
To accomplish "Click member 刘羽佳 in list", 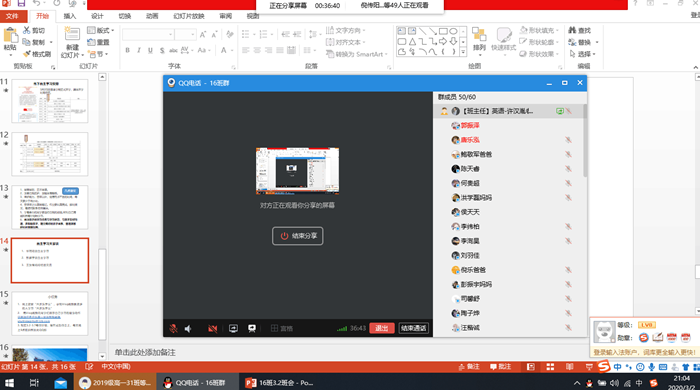I will (508, 256).
